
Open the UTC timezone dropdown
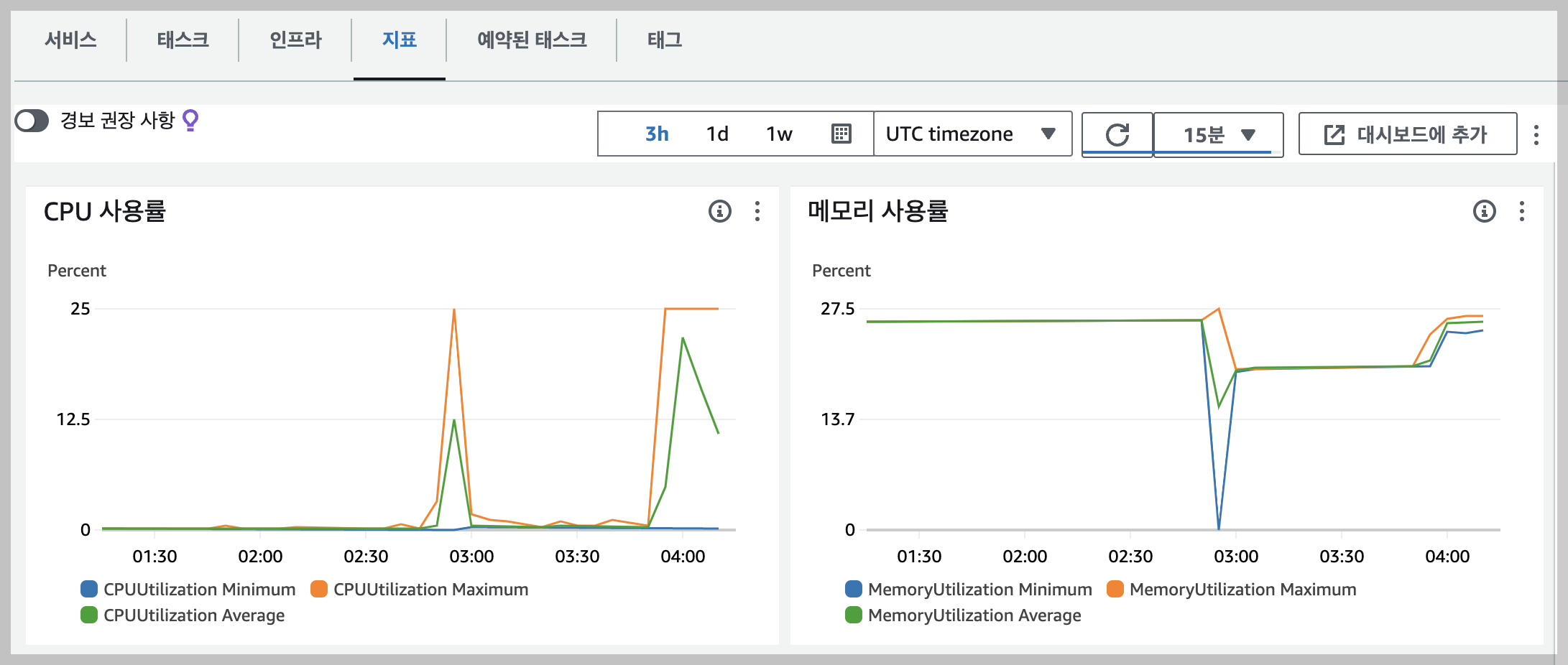[972, 134]
